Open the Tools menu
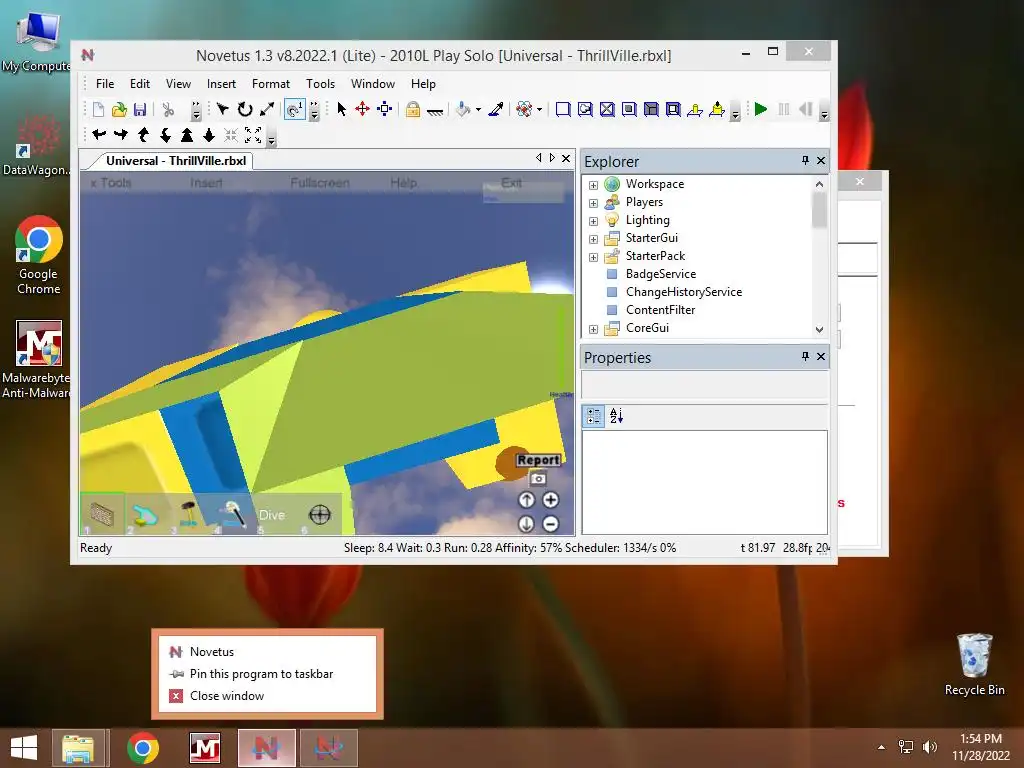Image resolution: width=1024 pixels, height=768 pixels. click(x=320, y=84)
